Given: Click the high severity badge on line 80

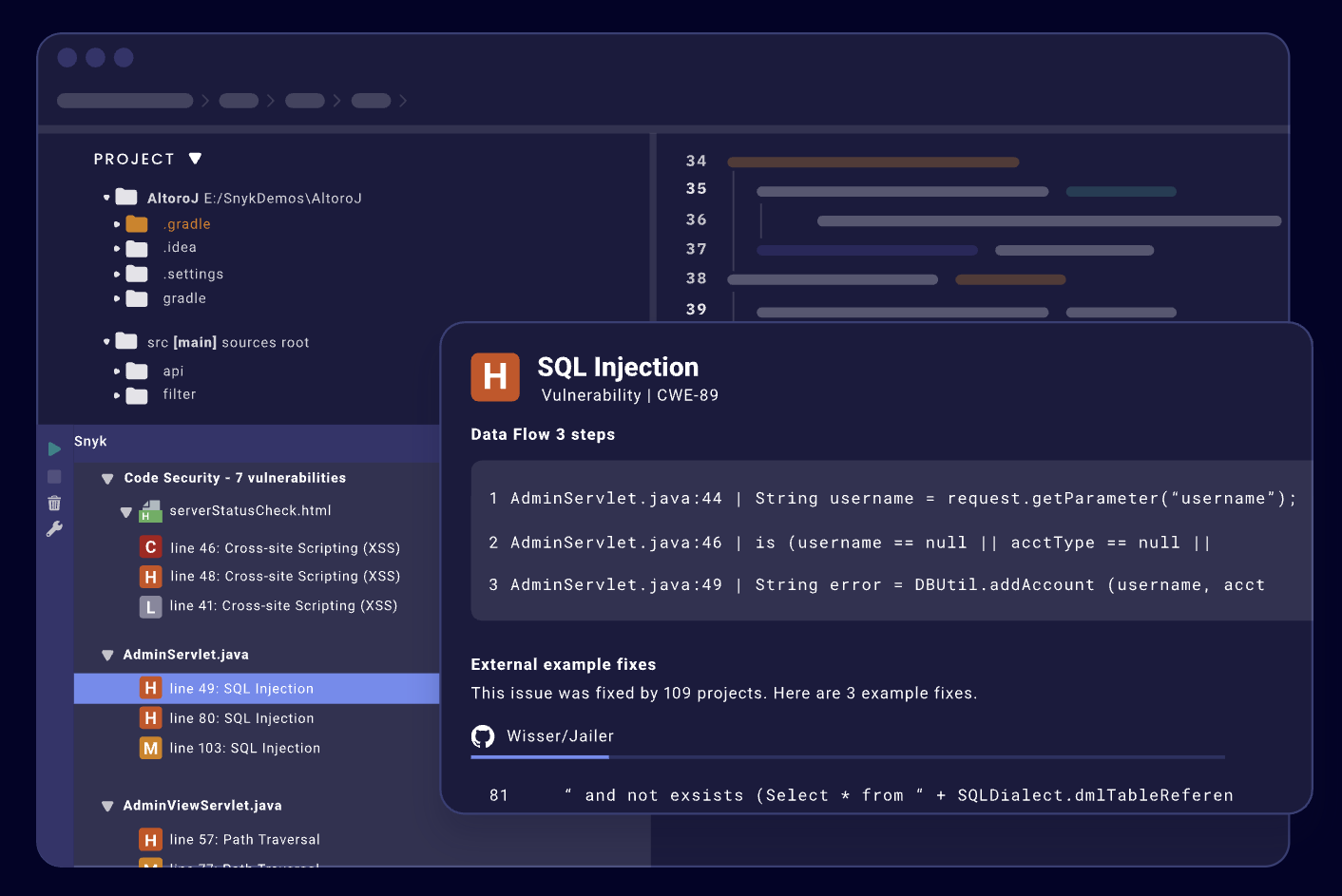Looking at the screenshot, I should coord(150,718).
